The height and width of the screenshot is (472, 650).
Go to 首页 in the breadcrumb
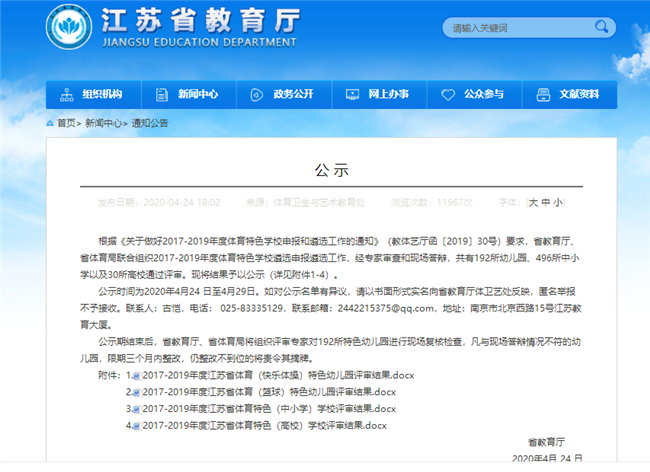[66, 123]
